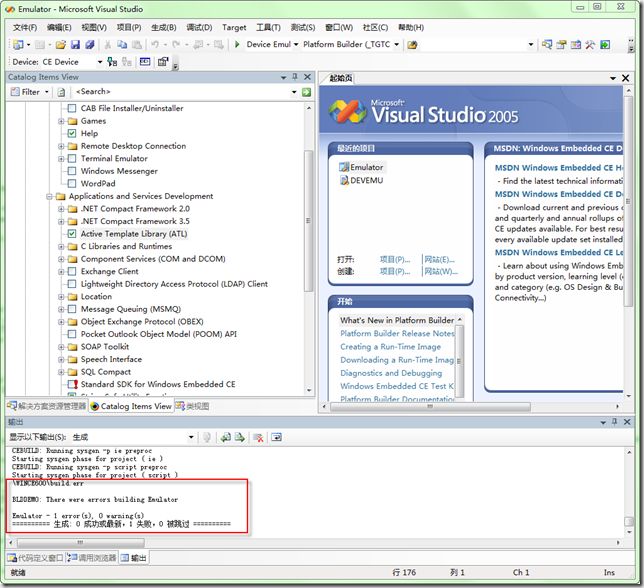Click the Attach Device icon

[x=112, y=62]
